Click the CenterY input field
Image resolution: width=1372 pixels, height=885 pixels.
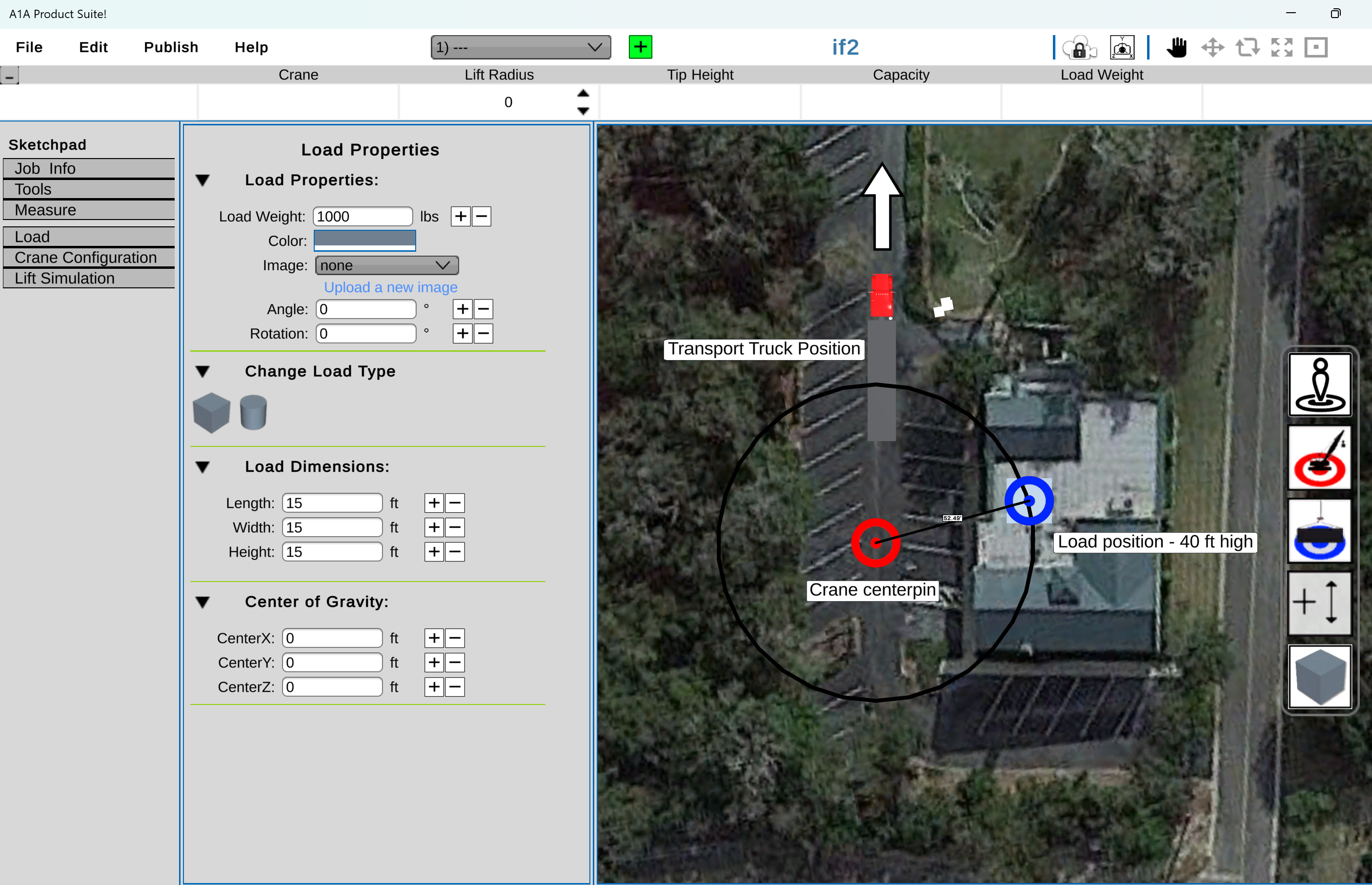pos(332,663)
